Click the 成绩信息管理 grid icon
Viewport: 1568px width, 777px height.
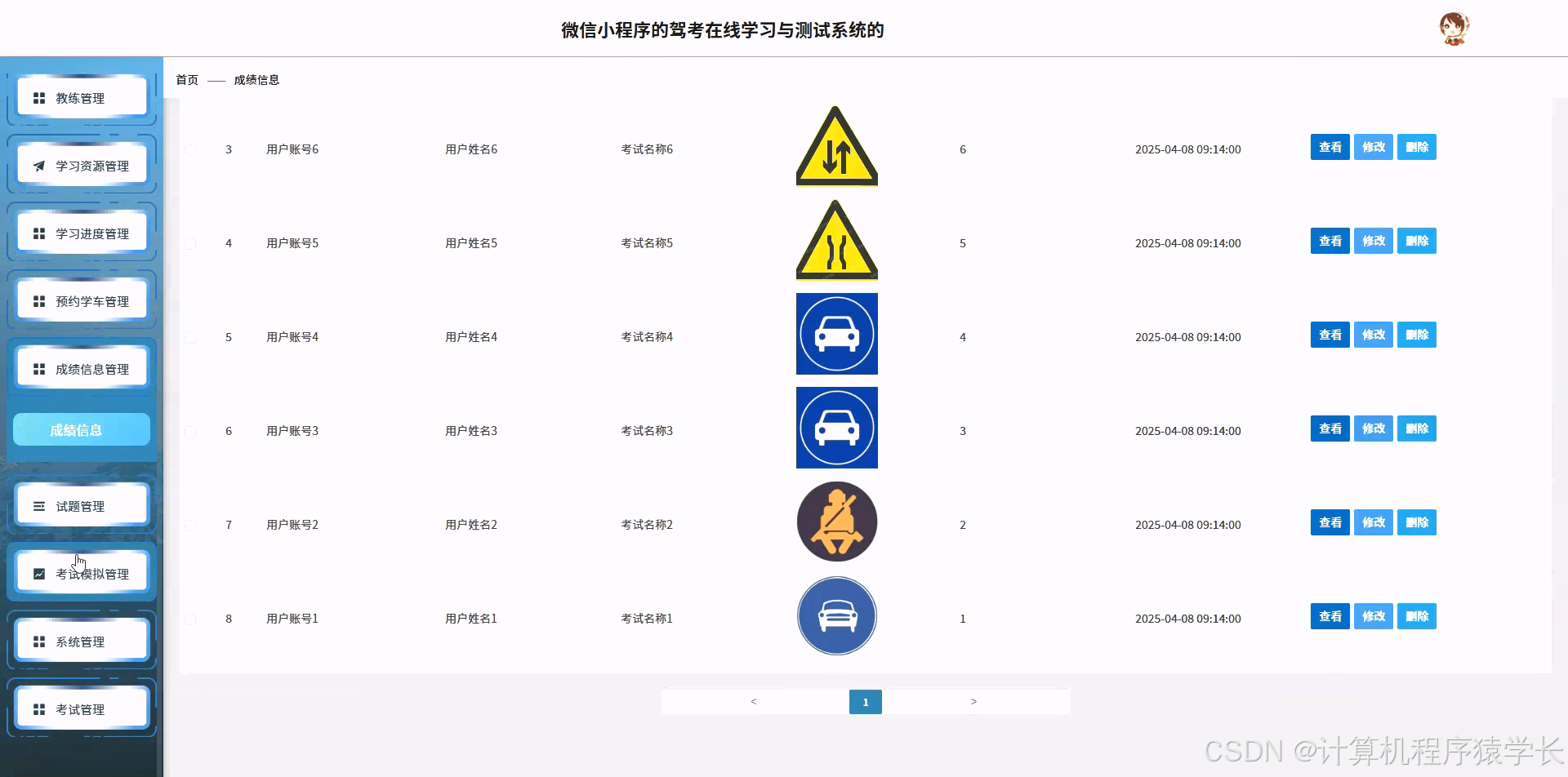click(x=38, y=368)
